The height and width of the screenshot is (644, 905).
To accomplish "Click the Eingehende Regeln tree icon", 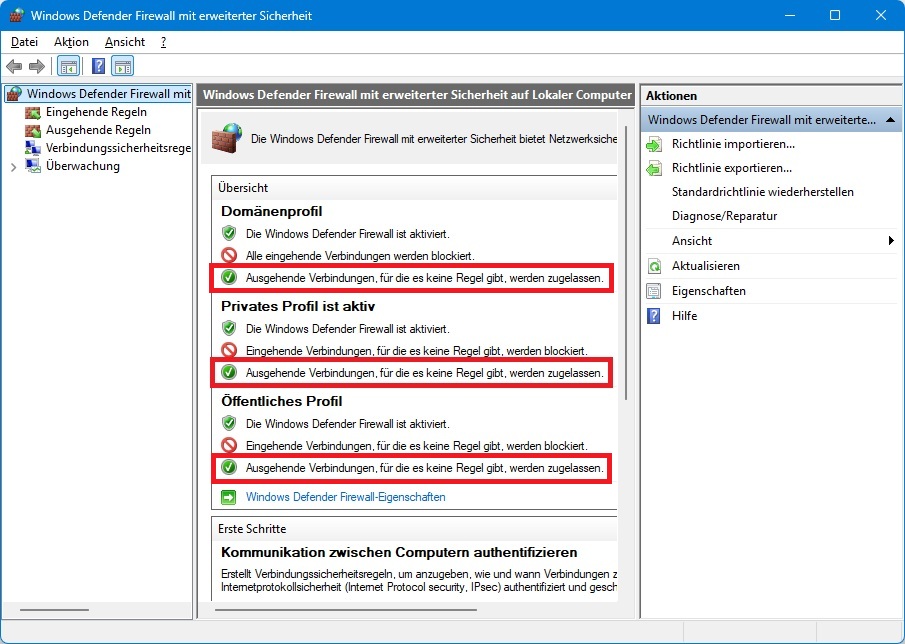I will (x=33, y=112).
